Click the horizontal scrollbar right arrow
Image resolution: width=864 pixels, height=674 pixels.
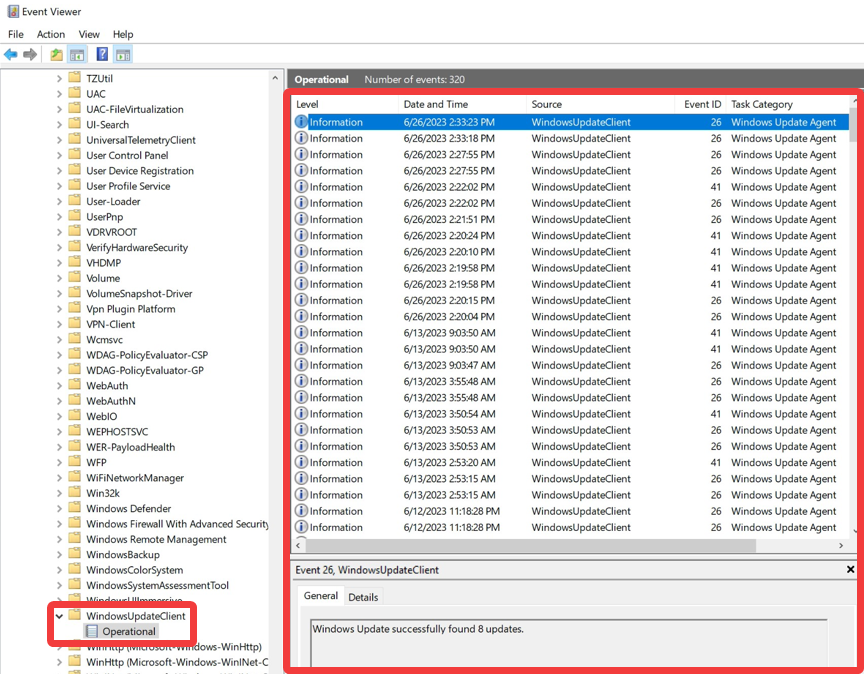(x=841, y=545)
